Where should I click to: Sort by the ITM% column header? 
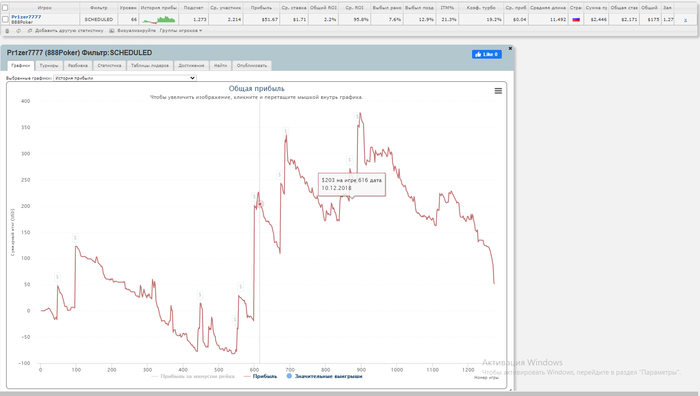coord(447,8)
